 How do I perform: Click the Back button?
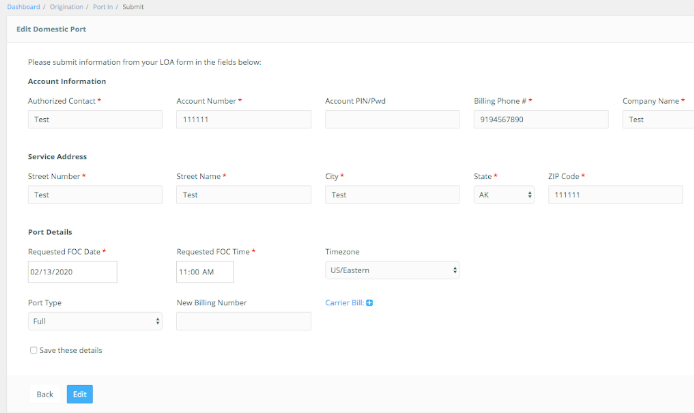coord(45,394)
